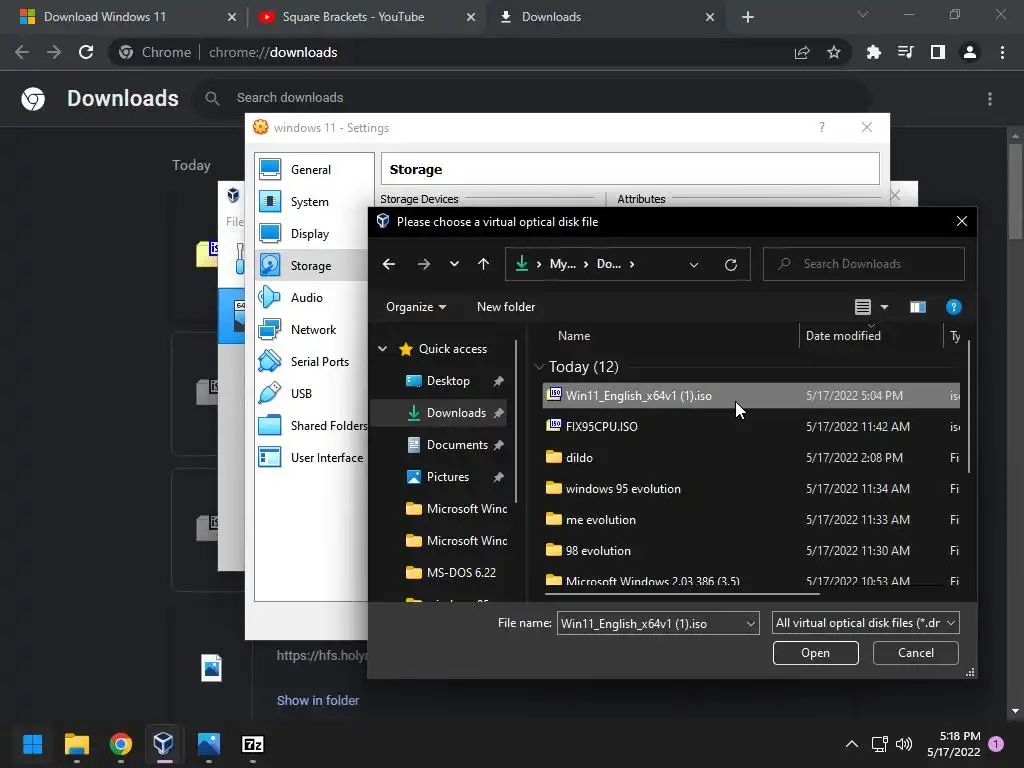Open Display settings category
1024x768 pixels.
tap(310, 234)
